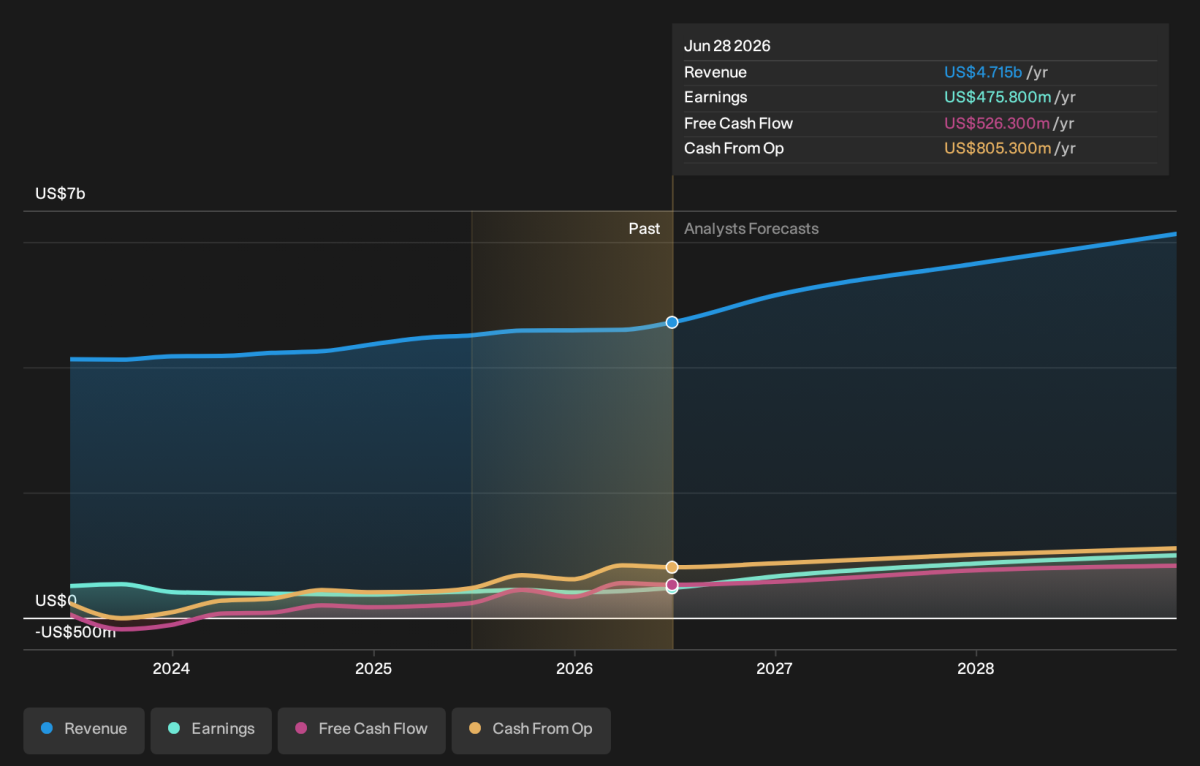The image size is (1200, 766).
Task: Click the 'Past' label on the chart
Action: pyautogui.click(x=644, y=229)
